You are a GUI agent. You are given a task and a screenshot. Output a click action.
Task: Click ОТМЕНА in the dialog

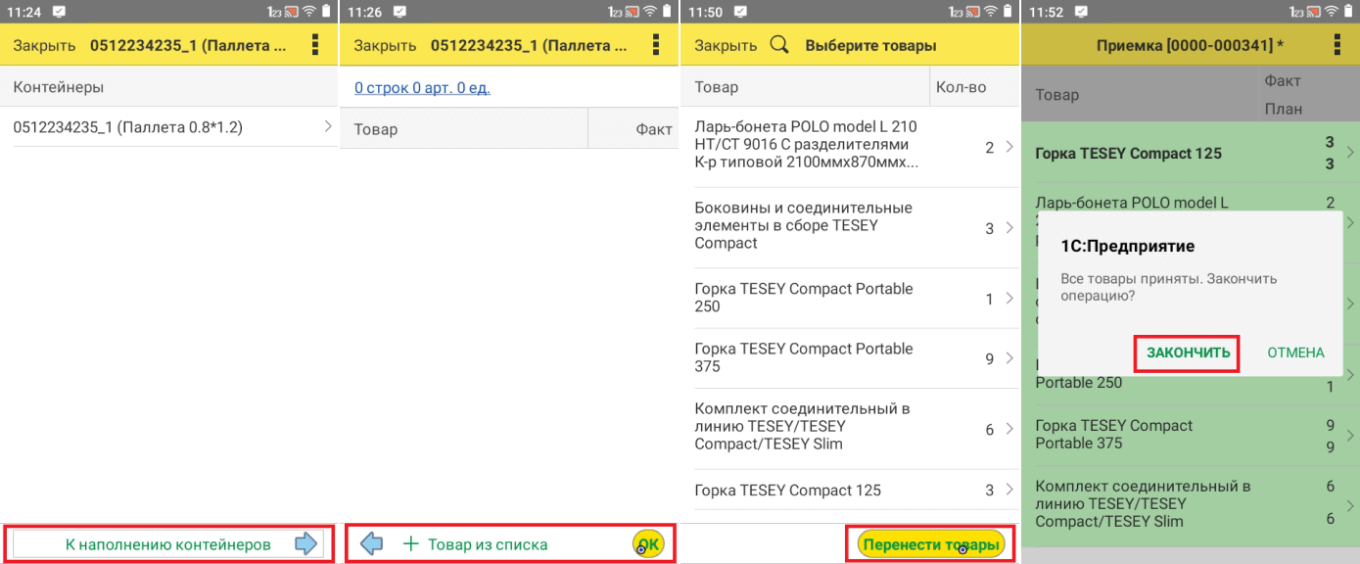coord(1295,353)
